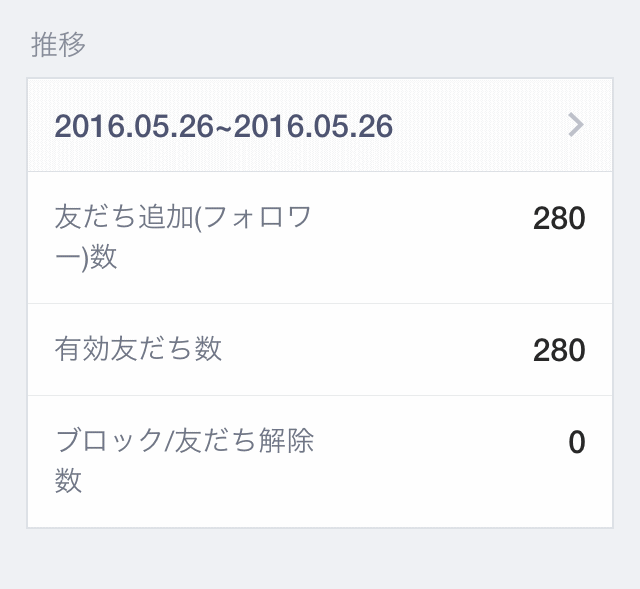Tap the start date 2016.05.26 before the tilde
This screenshot has width=640, height=589.
click(134, 126)
